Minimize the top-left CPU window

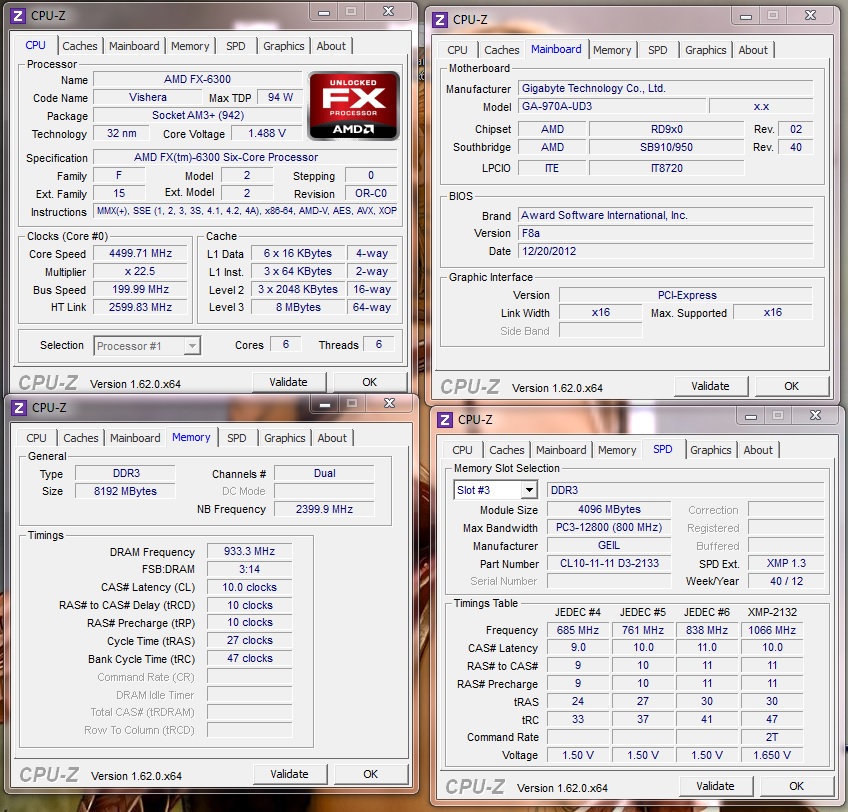coord(324,12)
